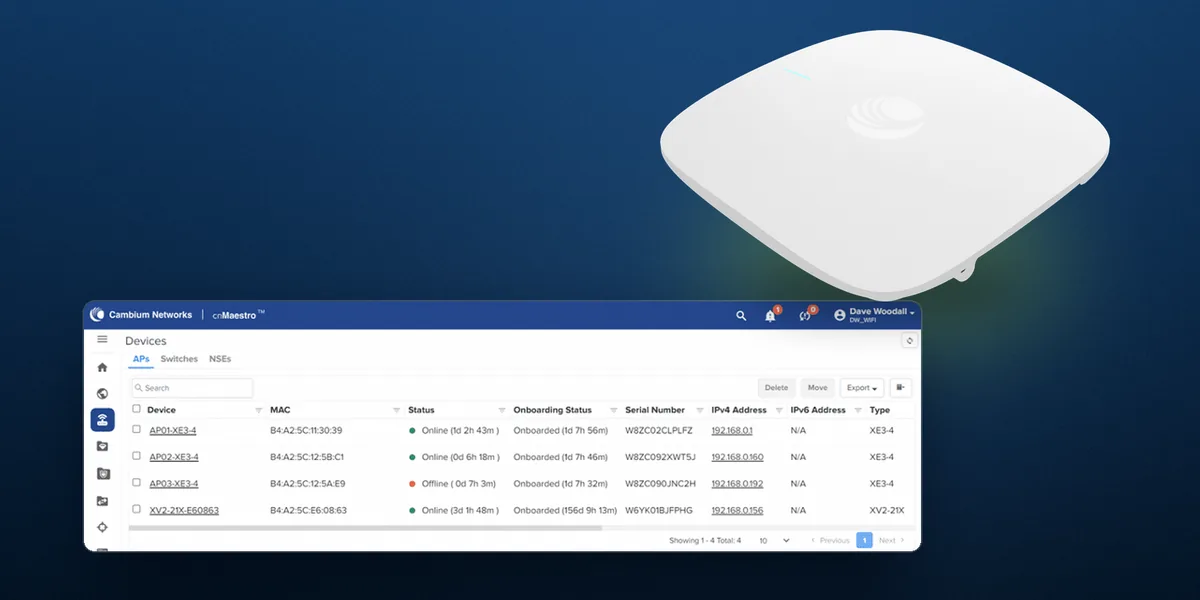Viewport: 1200px width, 600px height.
Task: Select page 1 in pagination
Action: (864, 540)
